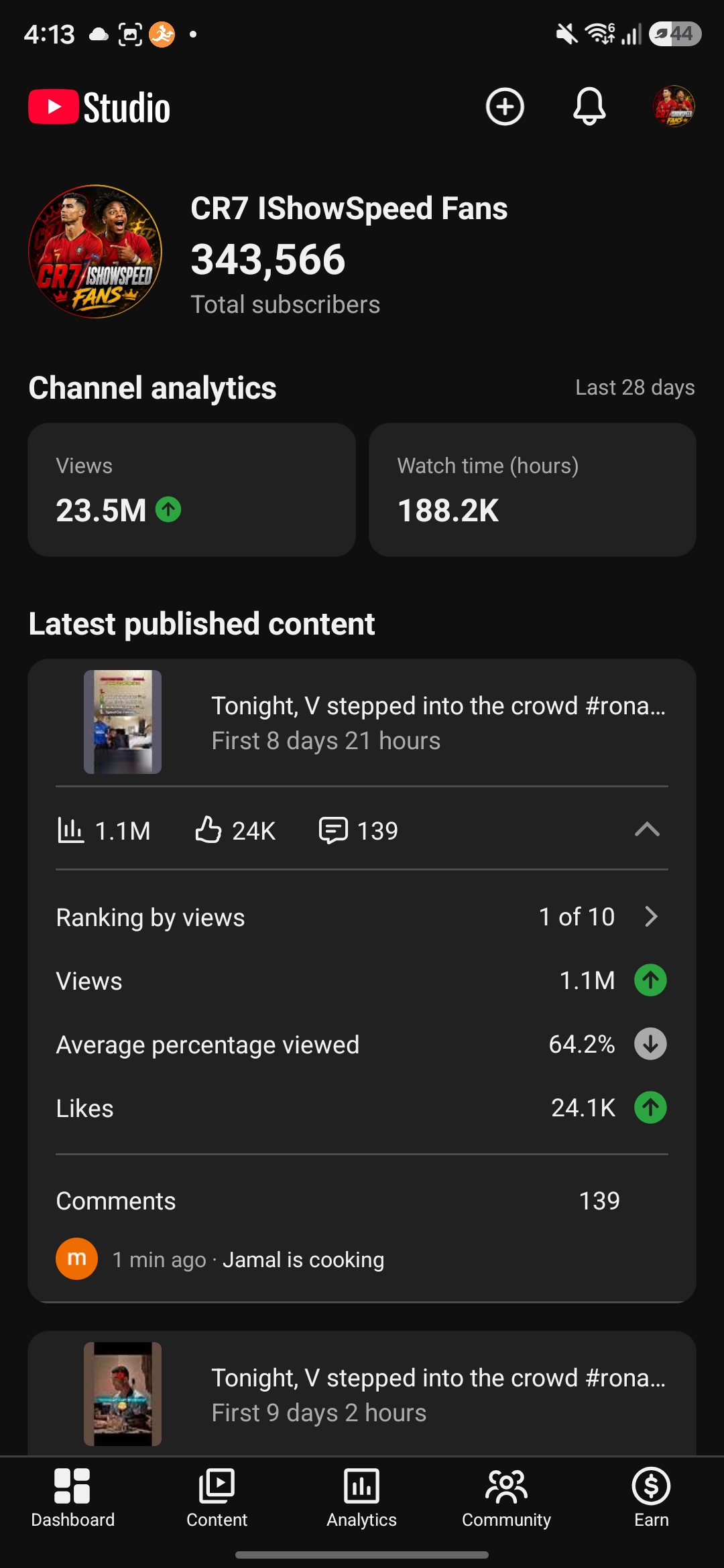Tap the first video thumbnail
The height and width of the screenshot is (1568, 724).
pos(123,722)
